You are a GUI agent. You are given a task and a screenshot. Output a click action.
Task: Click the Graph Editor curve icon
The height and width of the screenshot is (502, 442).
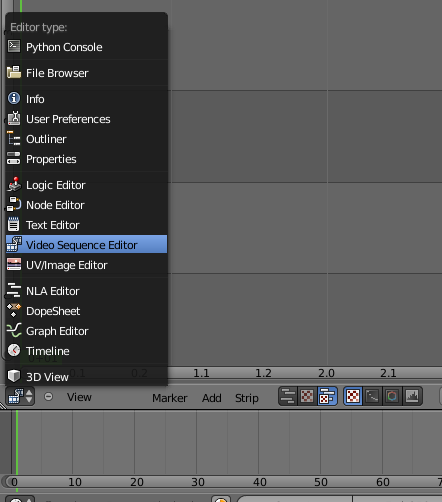click(14, 330)
